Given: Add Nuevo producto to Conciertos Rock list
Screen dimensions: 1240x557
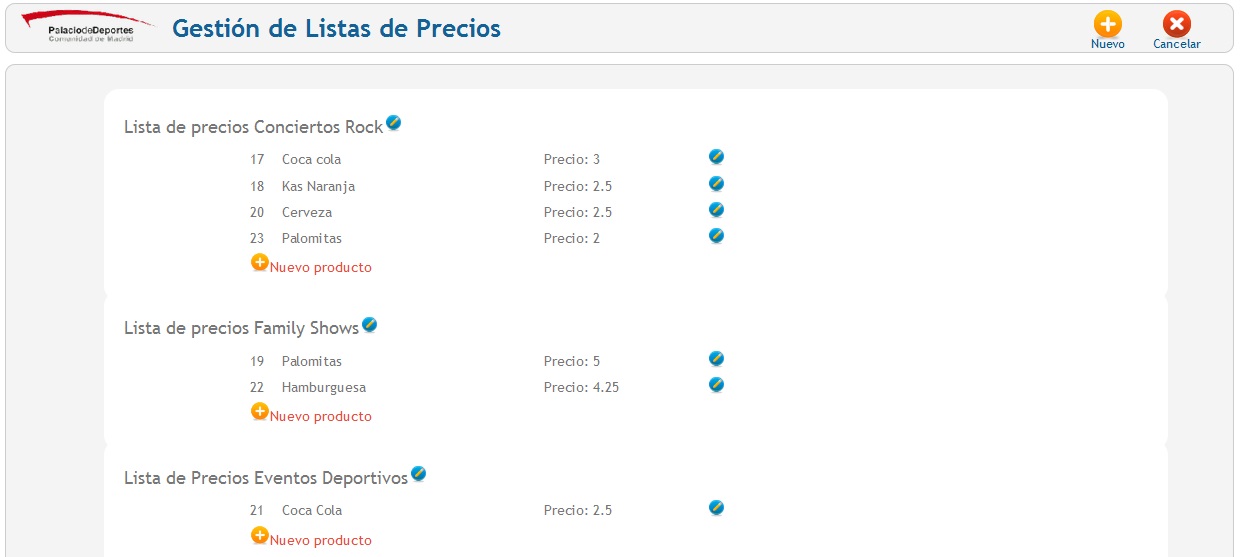Looking at the screenshot, I should pos(311,265).
